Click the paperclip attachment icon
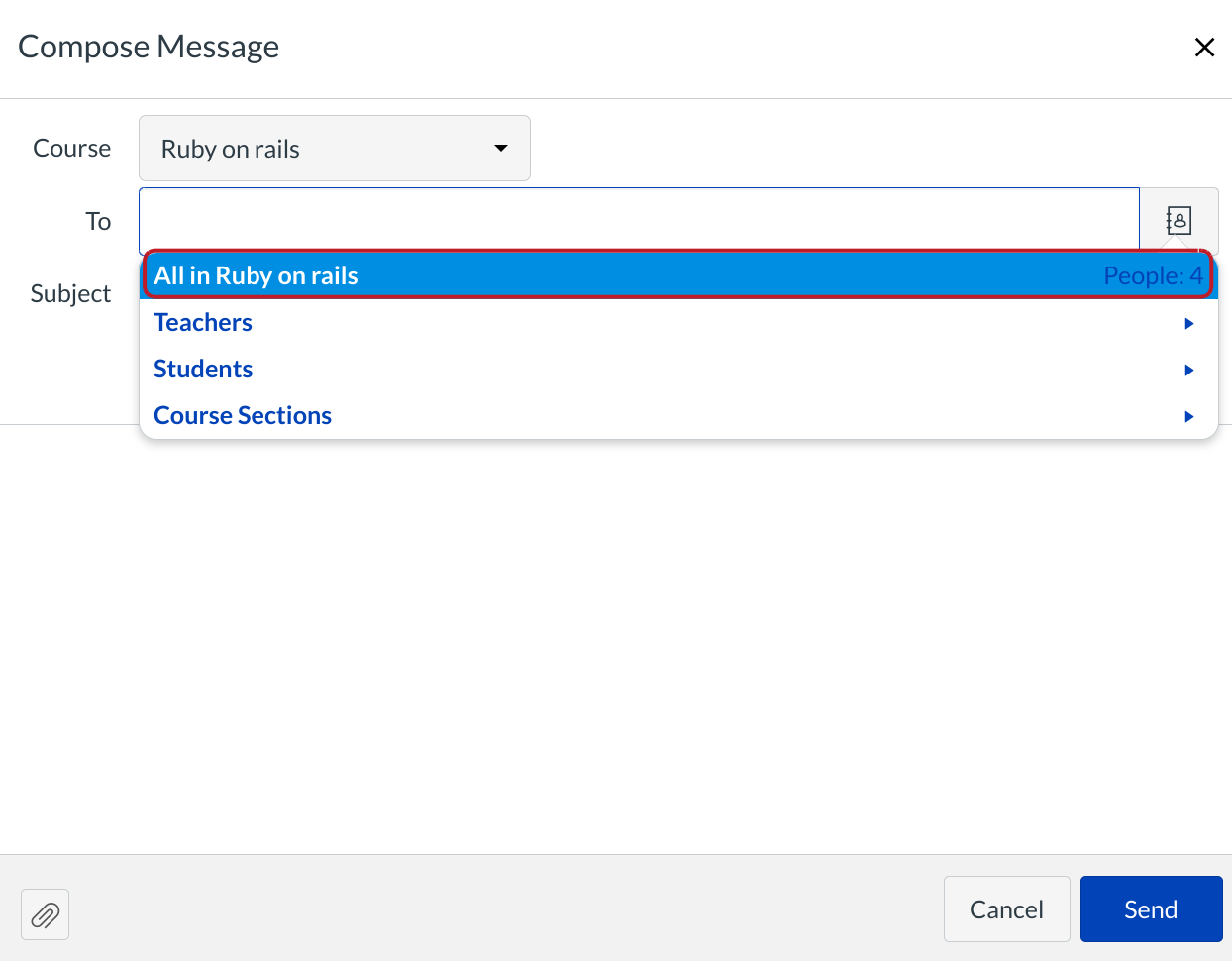 point(45,914)
